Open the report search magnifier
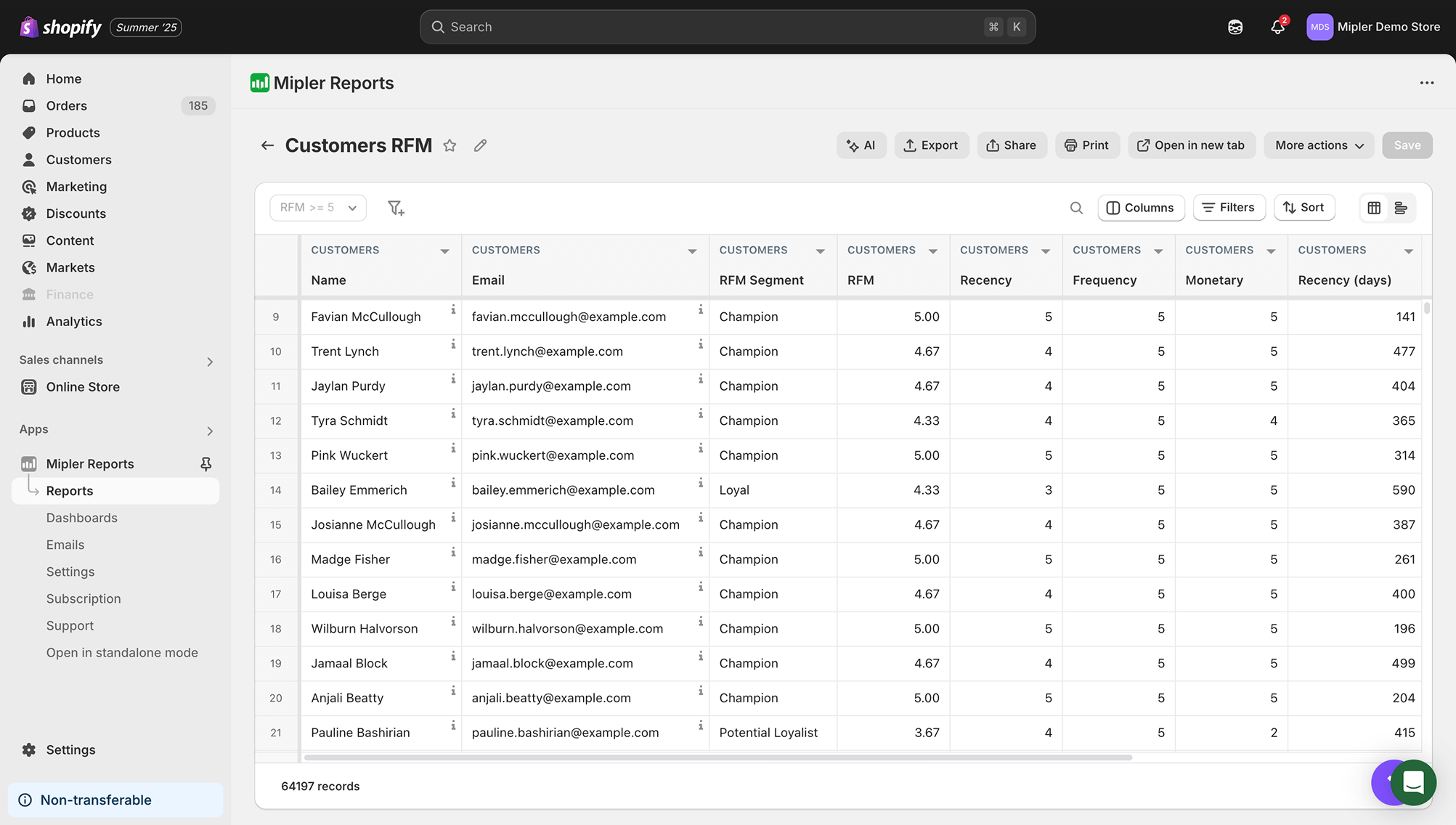Viewport: 1456px width, 825px height. [x=1077, y=208]
